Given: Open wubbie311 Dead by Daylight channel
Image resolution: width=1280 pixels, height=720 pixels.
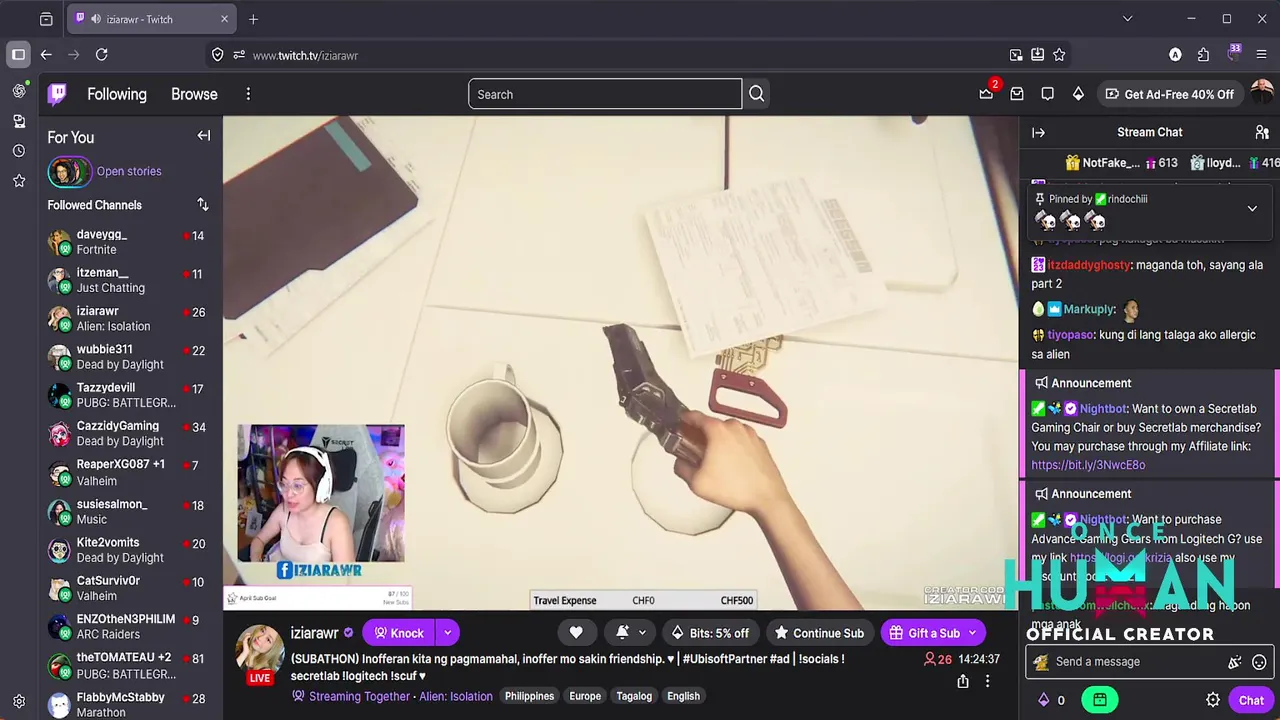Looking at the screenshot, I should (x=128, y=357).
